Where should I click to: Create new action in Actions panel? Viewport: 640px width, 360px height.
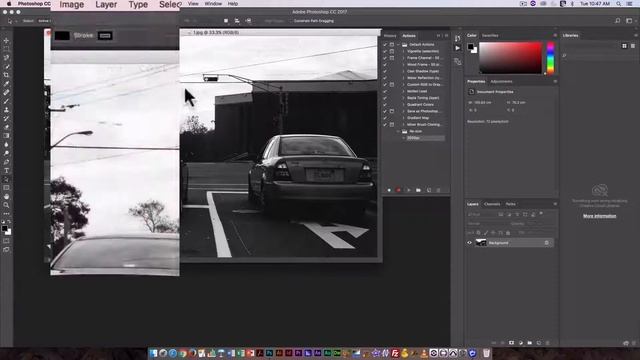click(429, 190)
